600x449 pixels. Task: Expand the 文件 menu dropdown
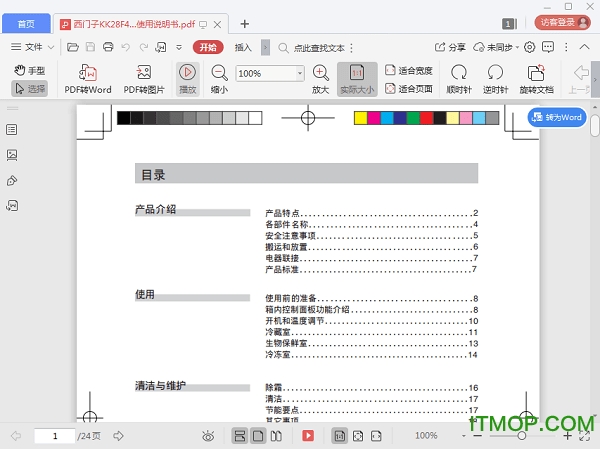pyautogui.click(x=33, y=47)
